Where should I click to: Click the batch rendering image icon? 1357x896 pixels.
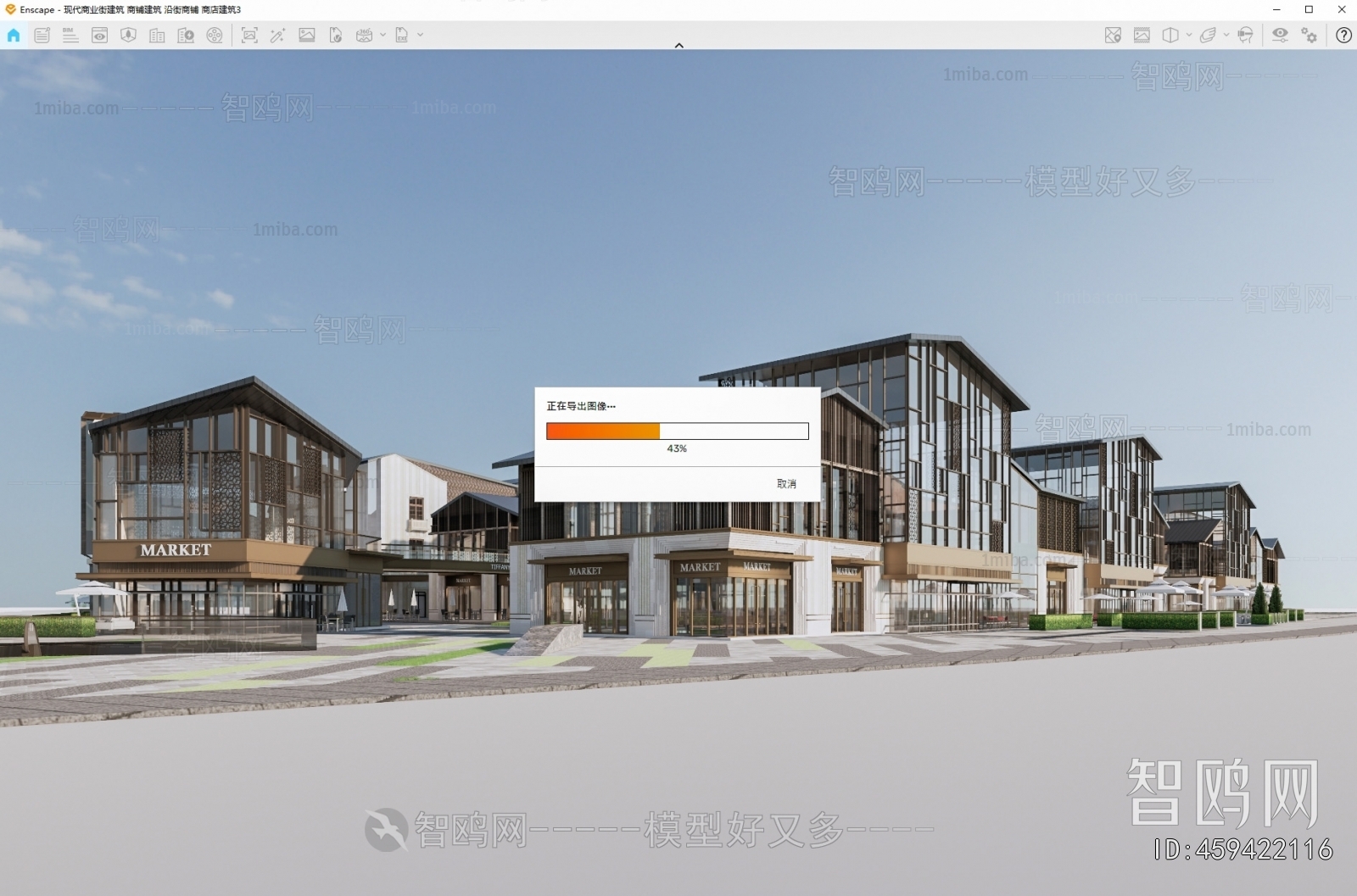[x=307, y=35]
